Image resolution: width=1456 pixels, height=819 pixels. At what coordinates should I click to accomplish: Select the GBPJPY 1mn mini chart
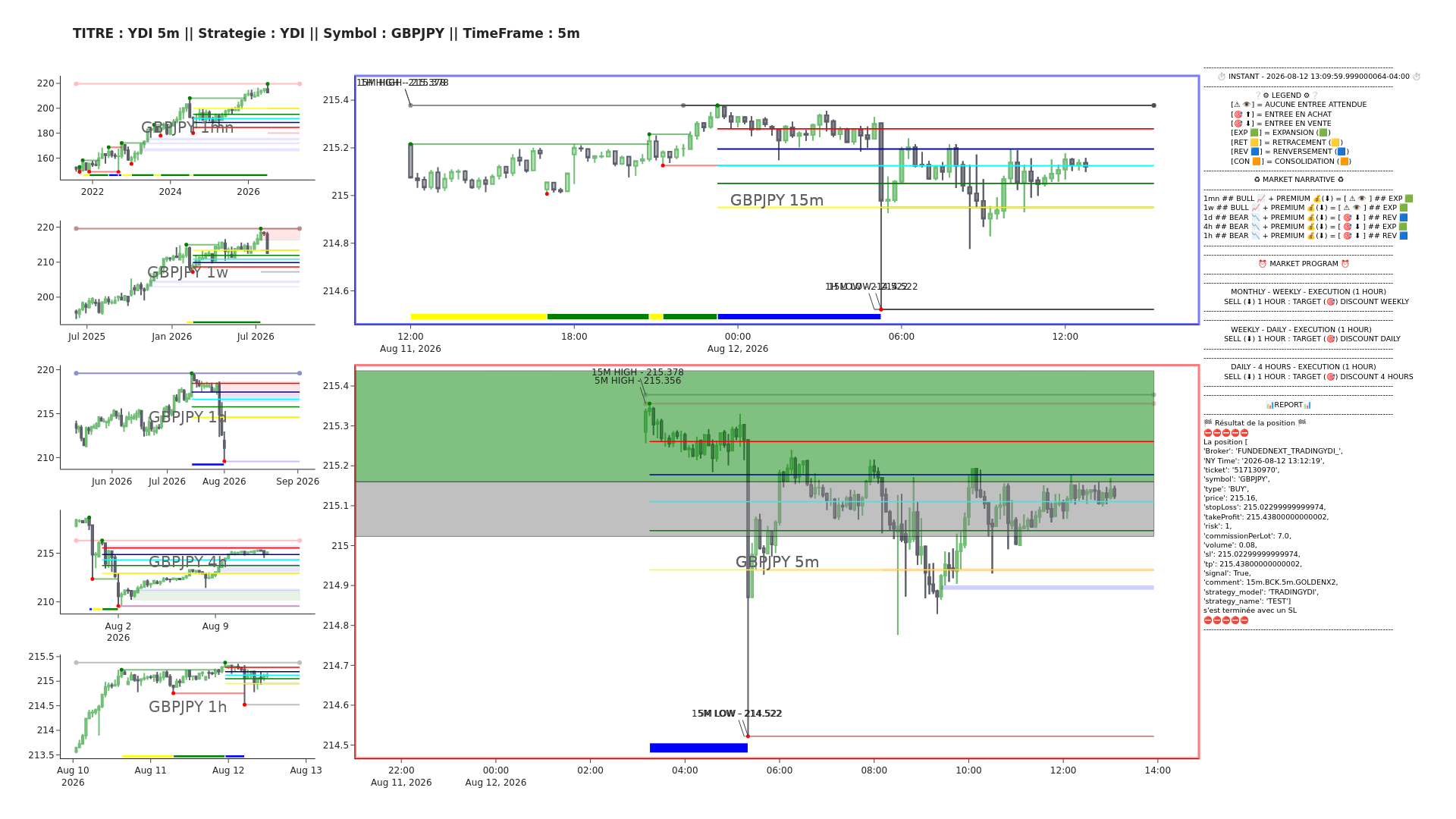click(187, 127)
